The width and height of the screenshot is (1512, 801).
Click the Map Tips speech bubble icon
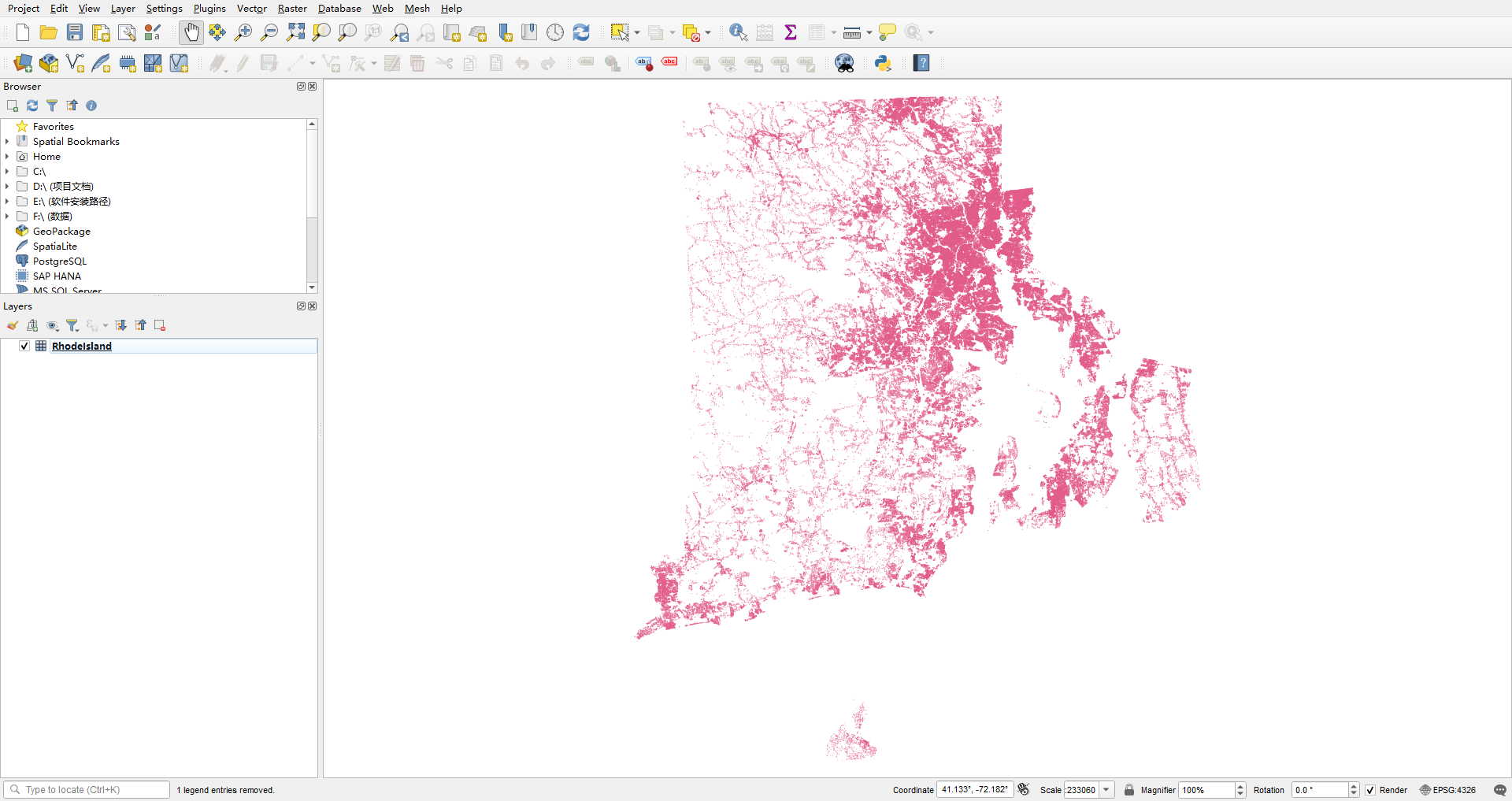(x=888, y=32)
